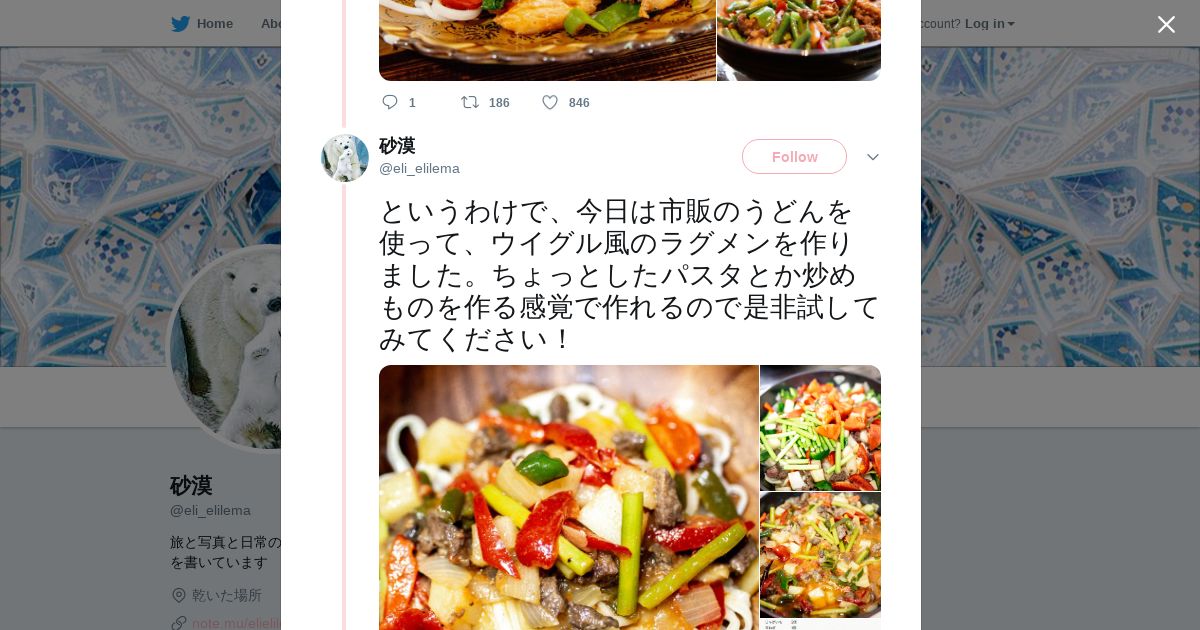This screenshot has width=1200, height=630.
Task: Open the stir-fry vegetables pan photo
Action: pos(821,428)
